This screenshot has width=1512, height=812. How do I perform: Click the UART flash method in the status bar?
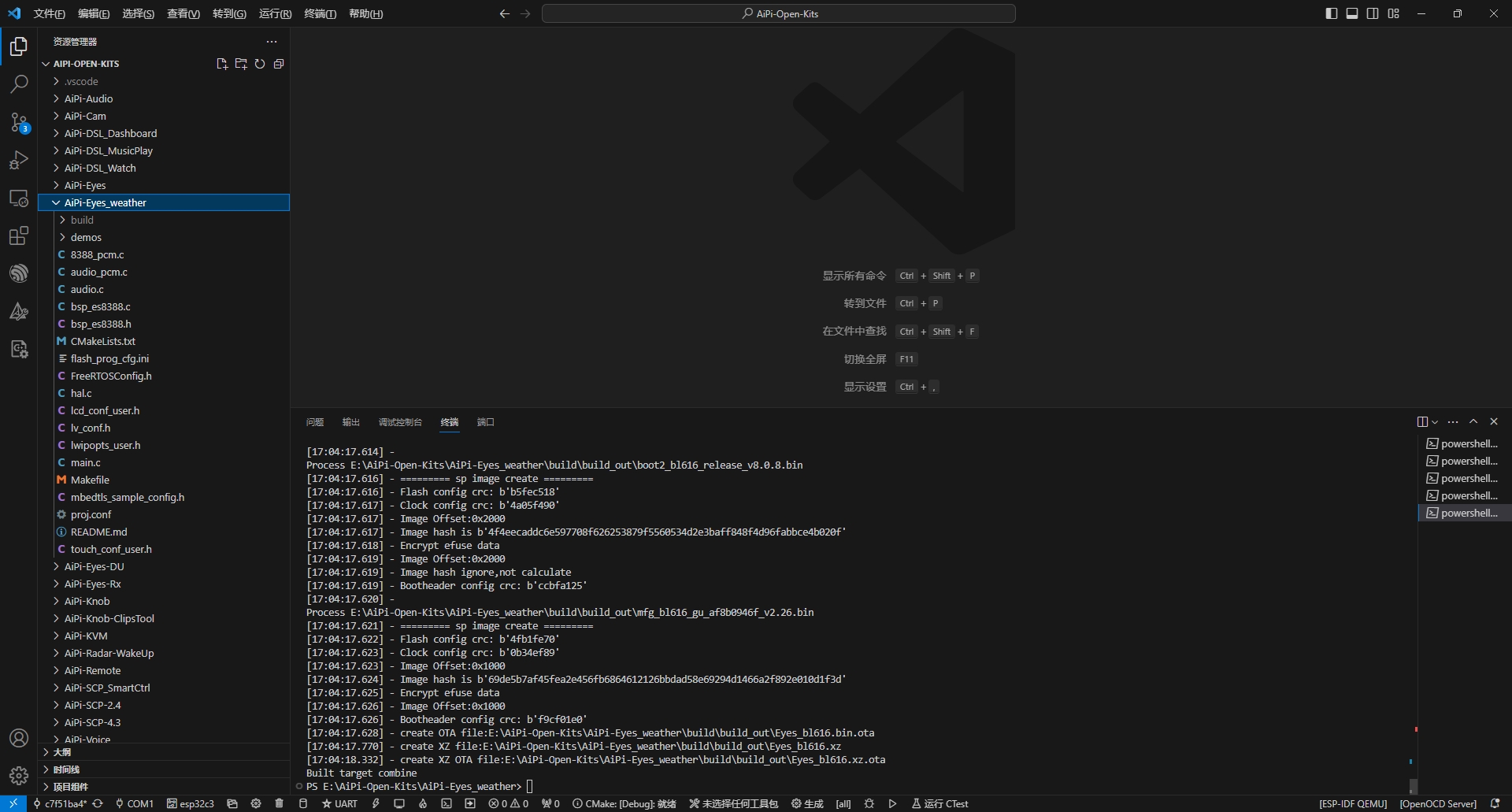pyautogui.click(x=339, y=804)
